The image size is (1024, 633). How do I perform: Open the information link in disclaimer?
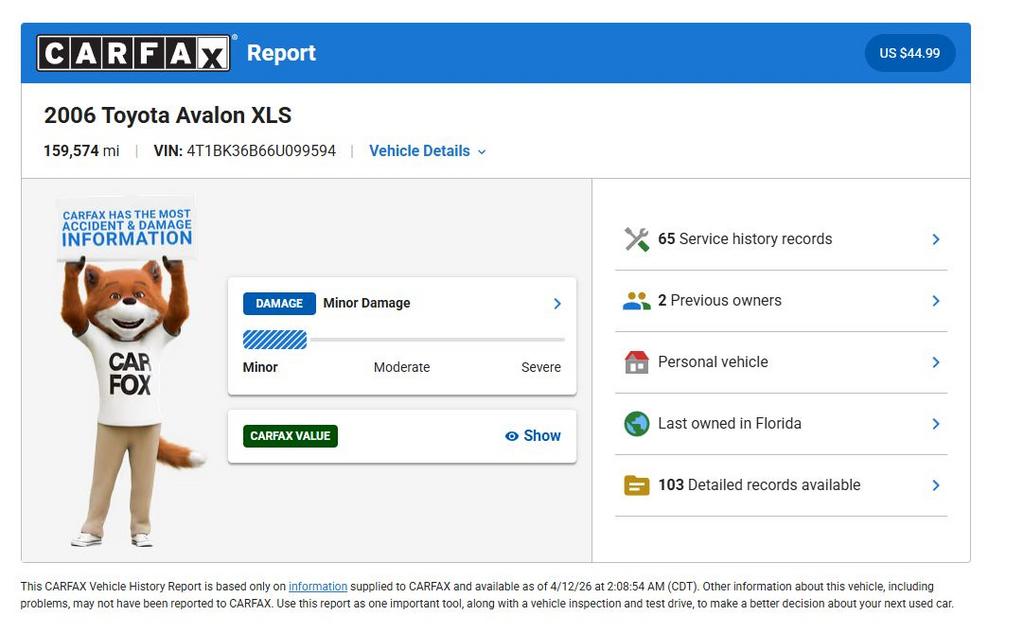[x=317, y=587]
